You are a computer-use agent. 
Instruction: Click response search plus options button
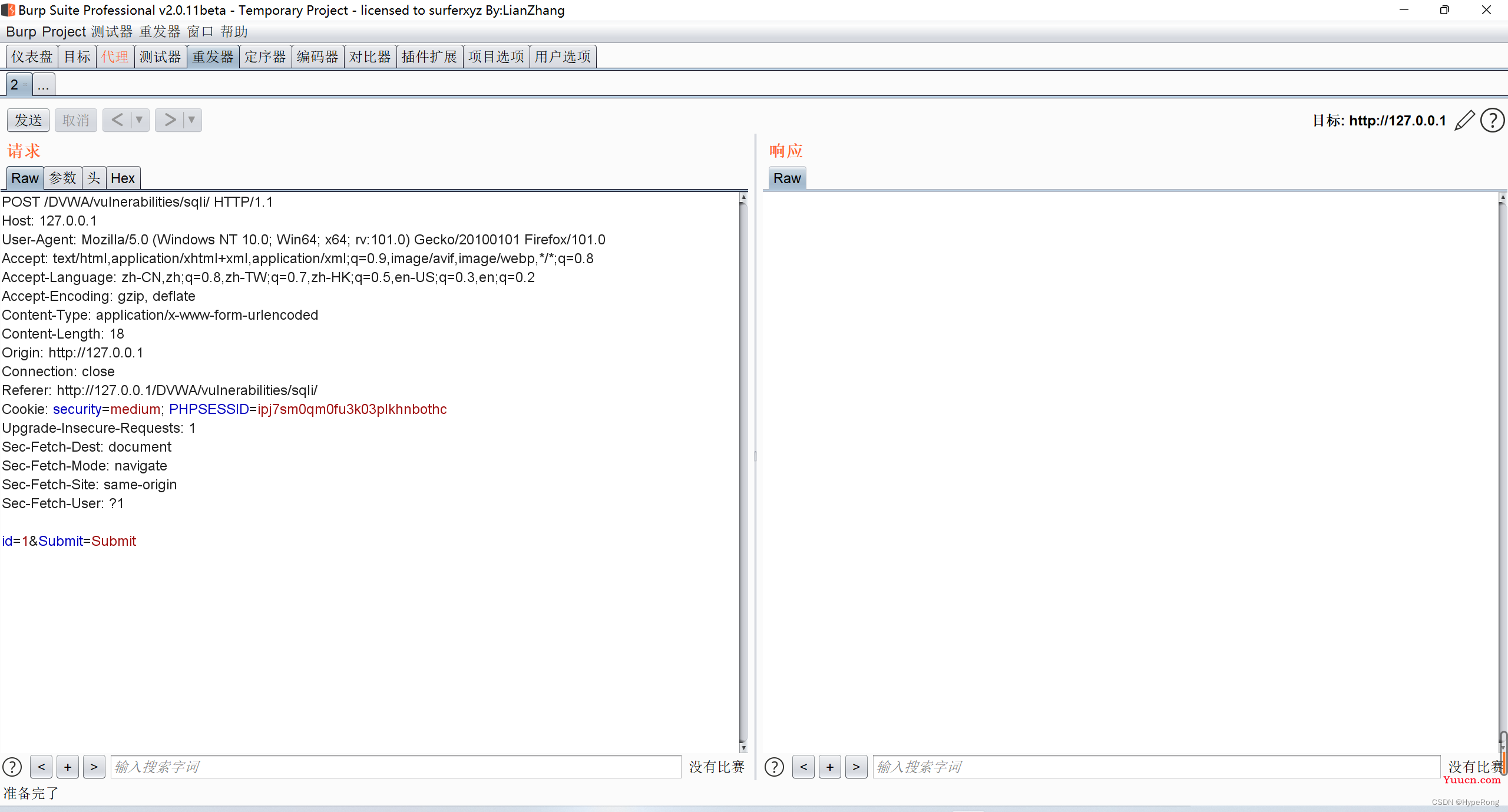[830, 767]
